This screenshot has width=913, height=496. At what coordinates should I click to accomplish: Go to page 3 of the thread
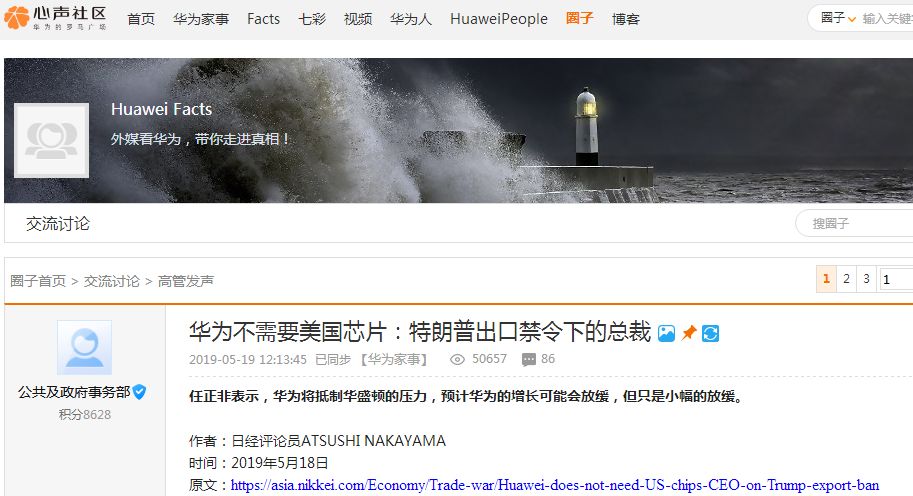point(866,279)
